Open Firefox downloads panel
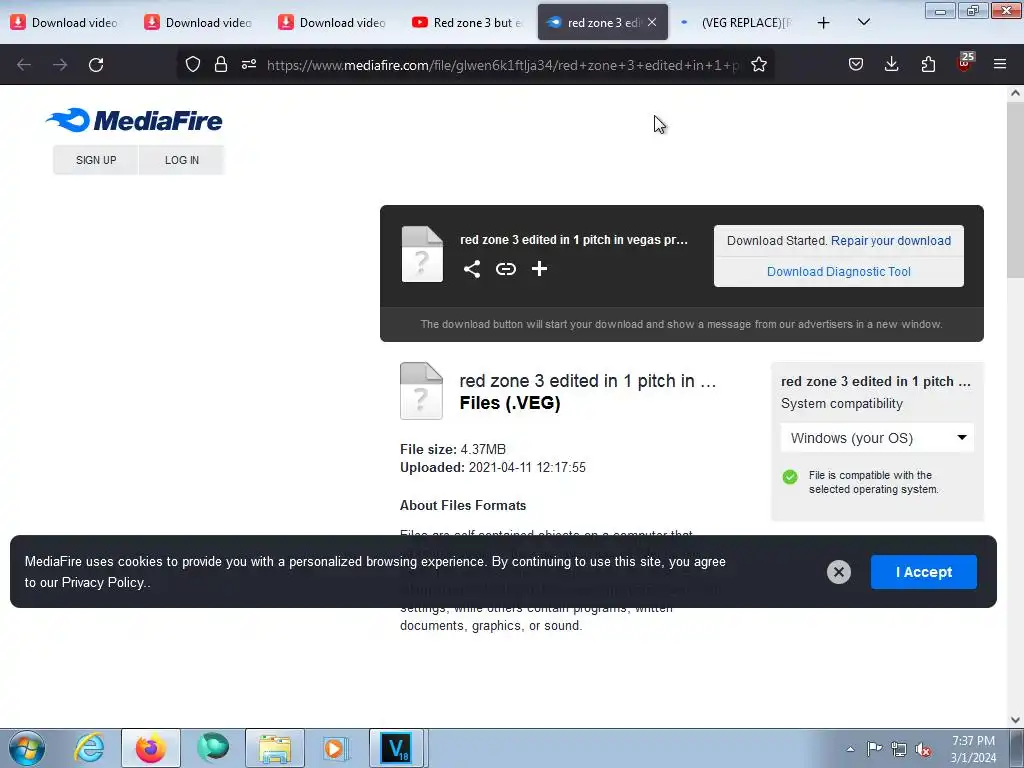Viewport: 1024px width, 768px height. pos(891,64)
